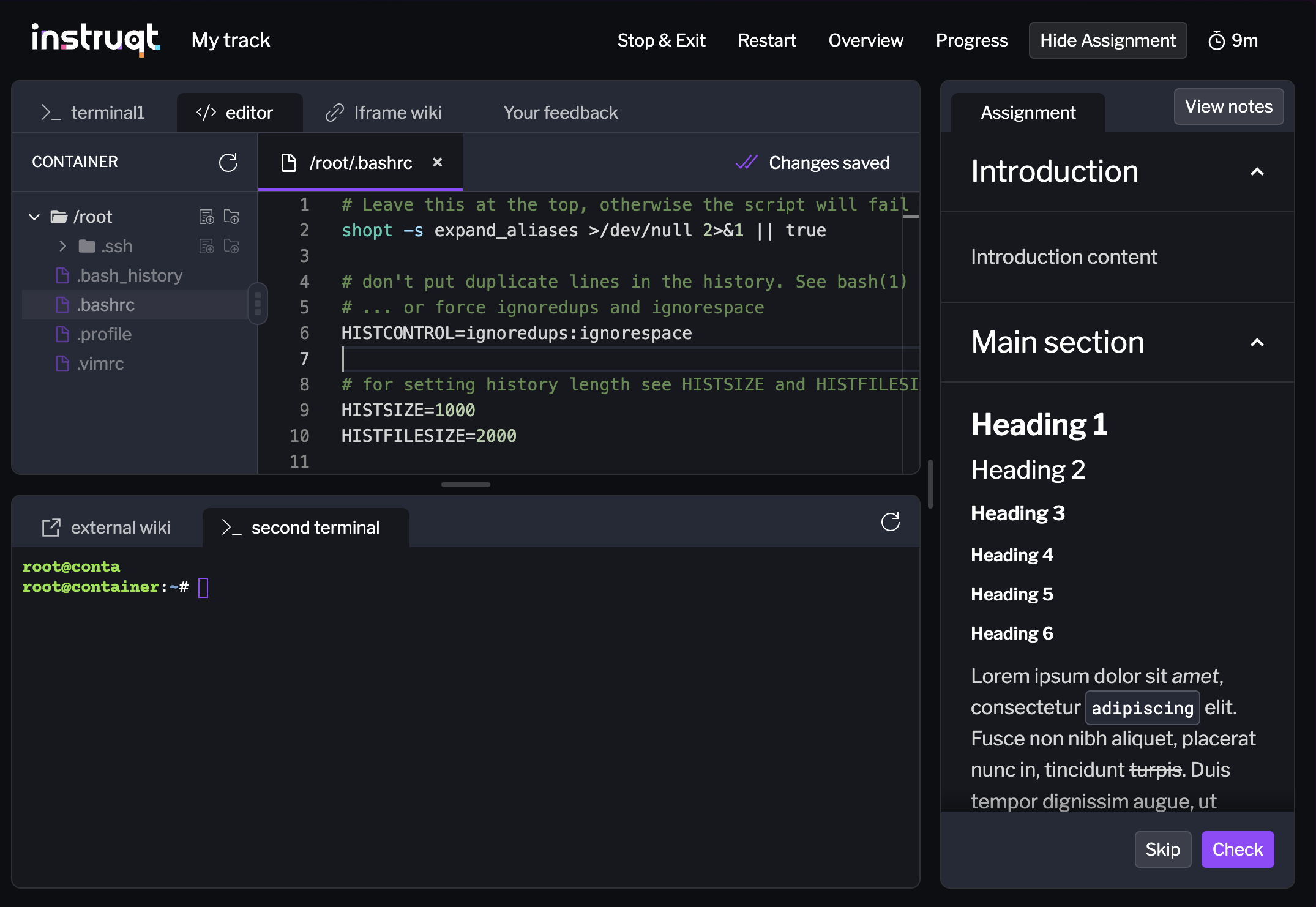Close the /root/.bashrc editor tab
Image resolution: width=1316 pixels, height=907 pixels.
click(437, 162)
